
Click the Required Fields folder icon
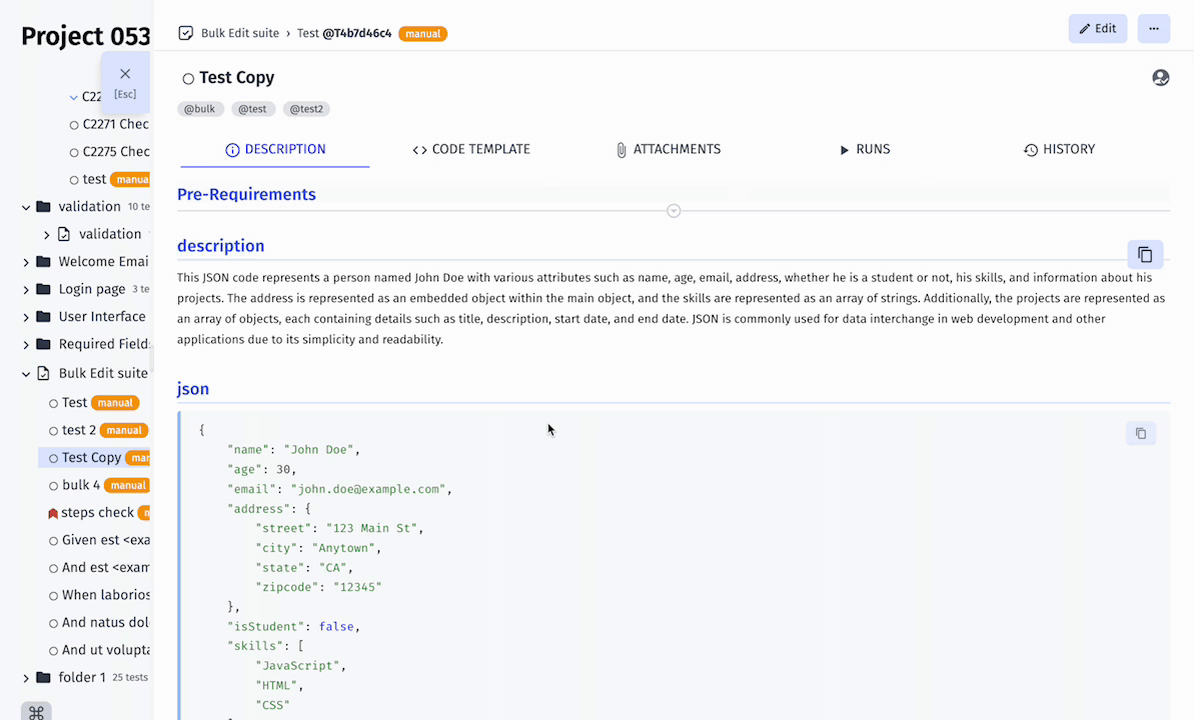43,344
